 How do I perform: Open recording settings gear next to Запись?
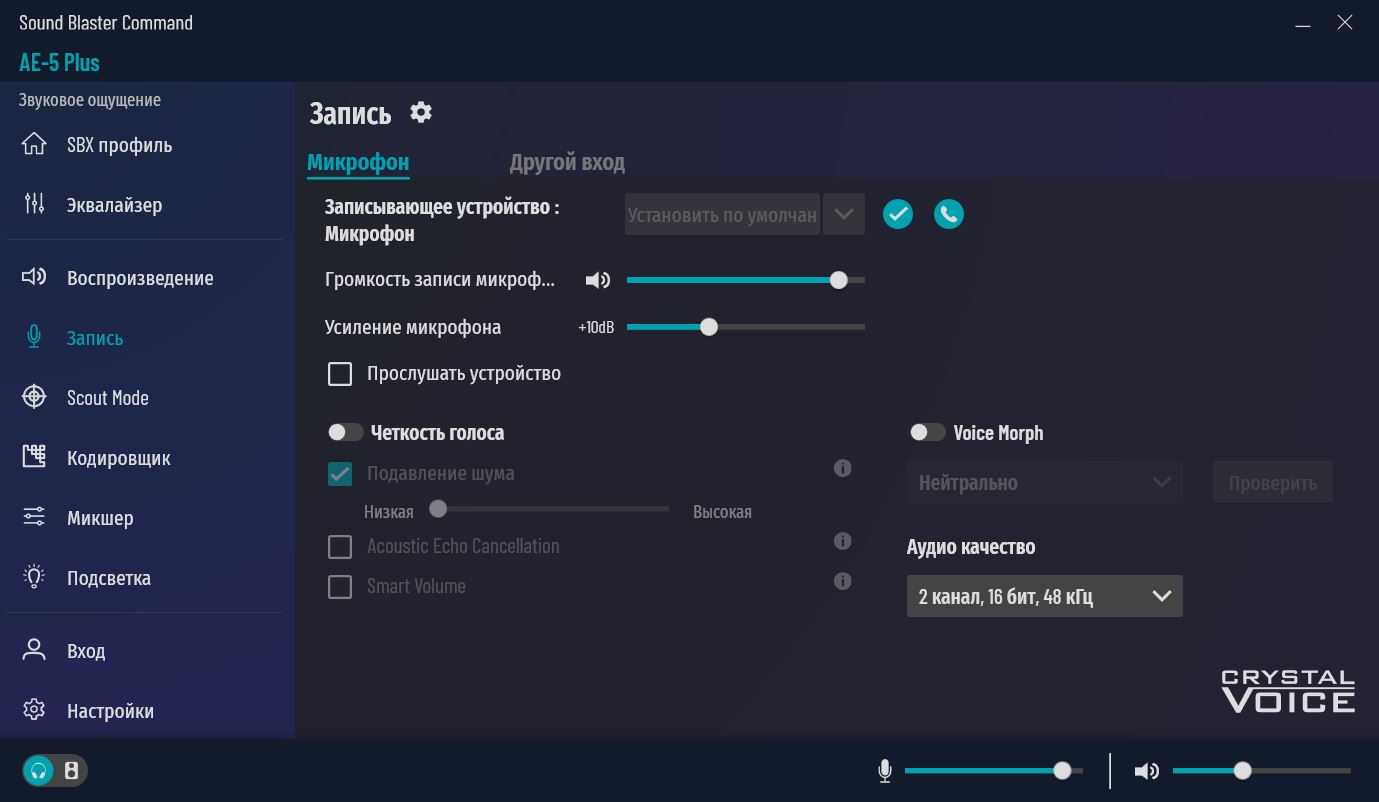pos(421,112)
